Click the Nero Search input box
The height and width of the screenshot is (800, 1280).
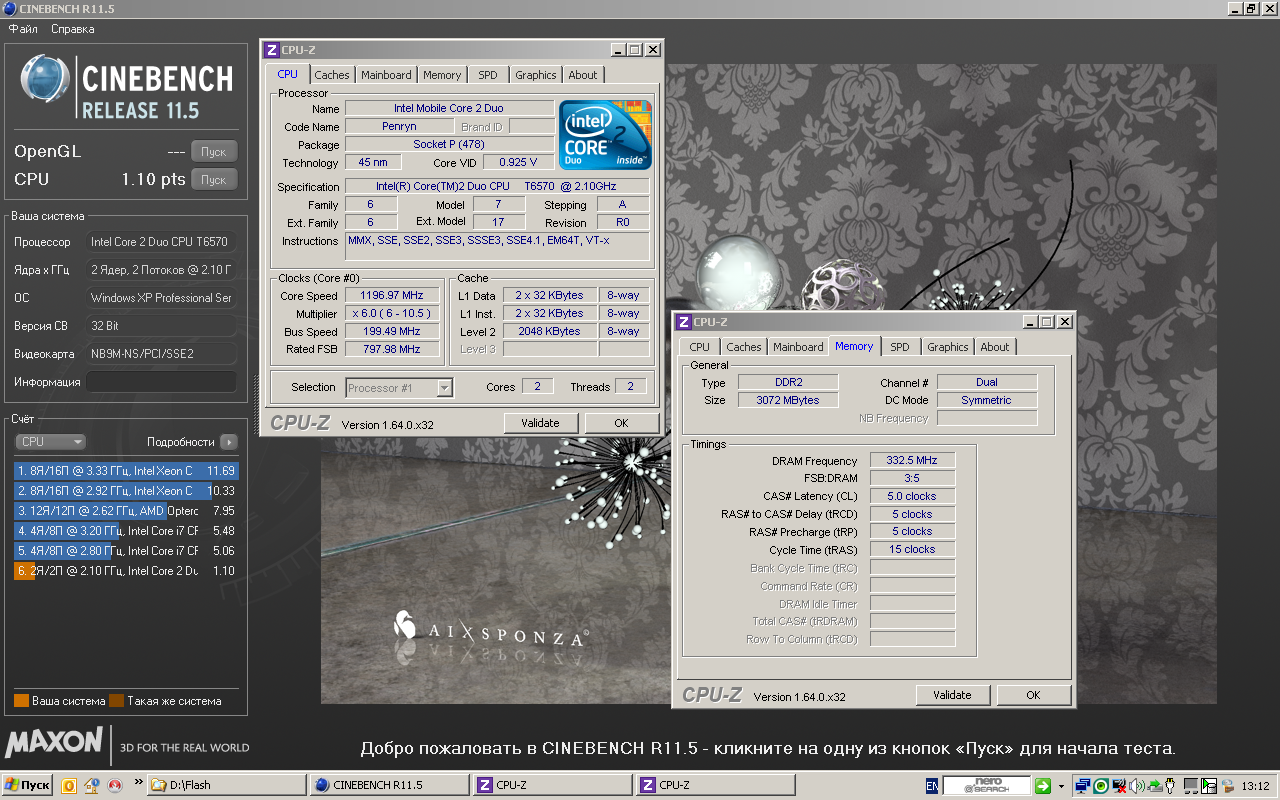(x=987, y=786)
